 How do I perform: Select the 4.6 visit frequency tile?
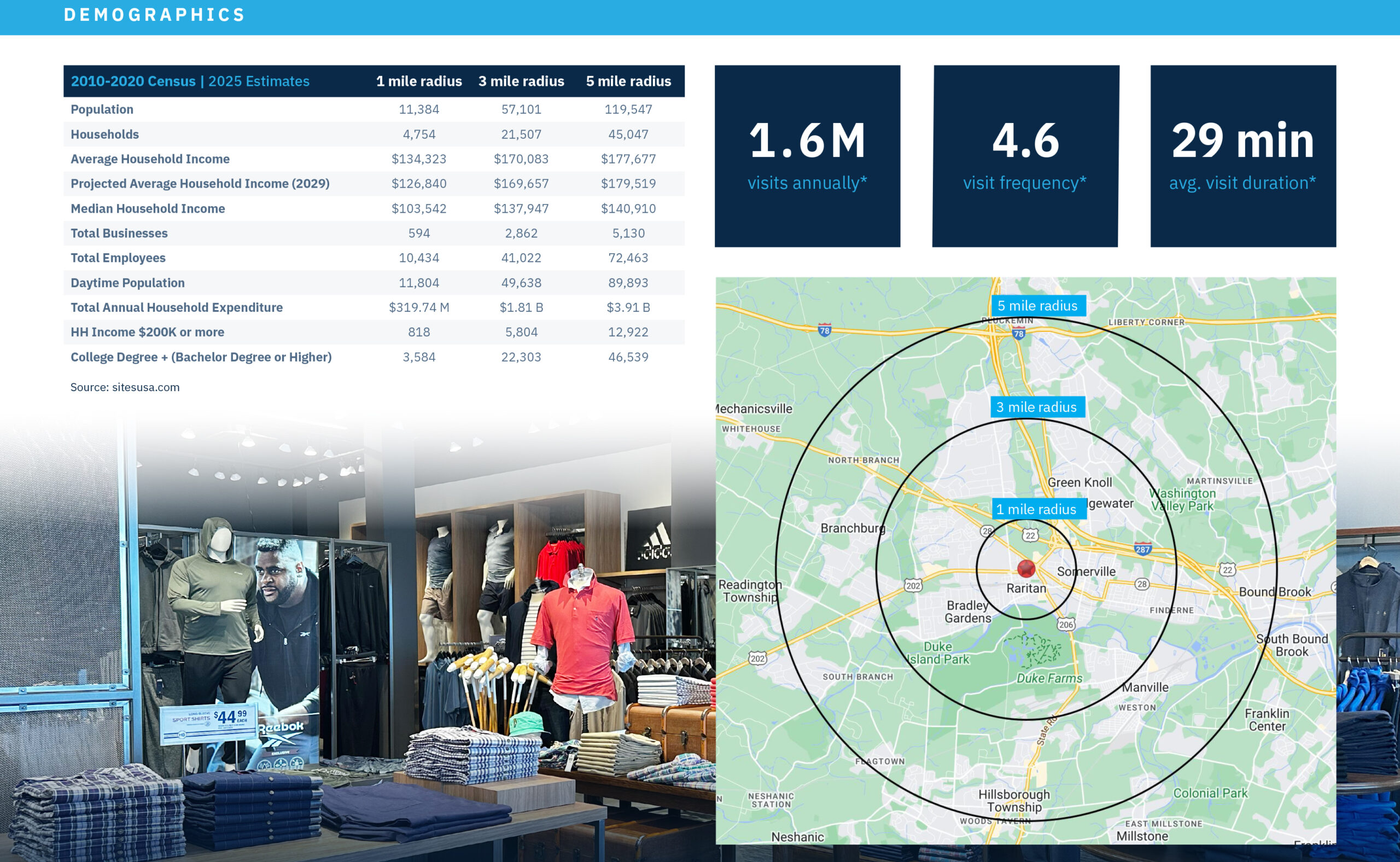(1025, 156)
